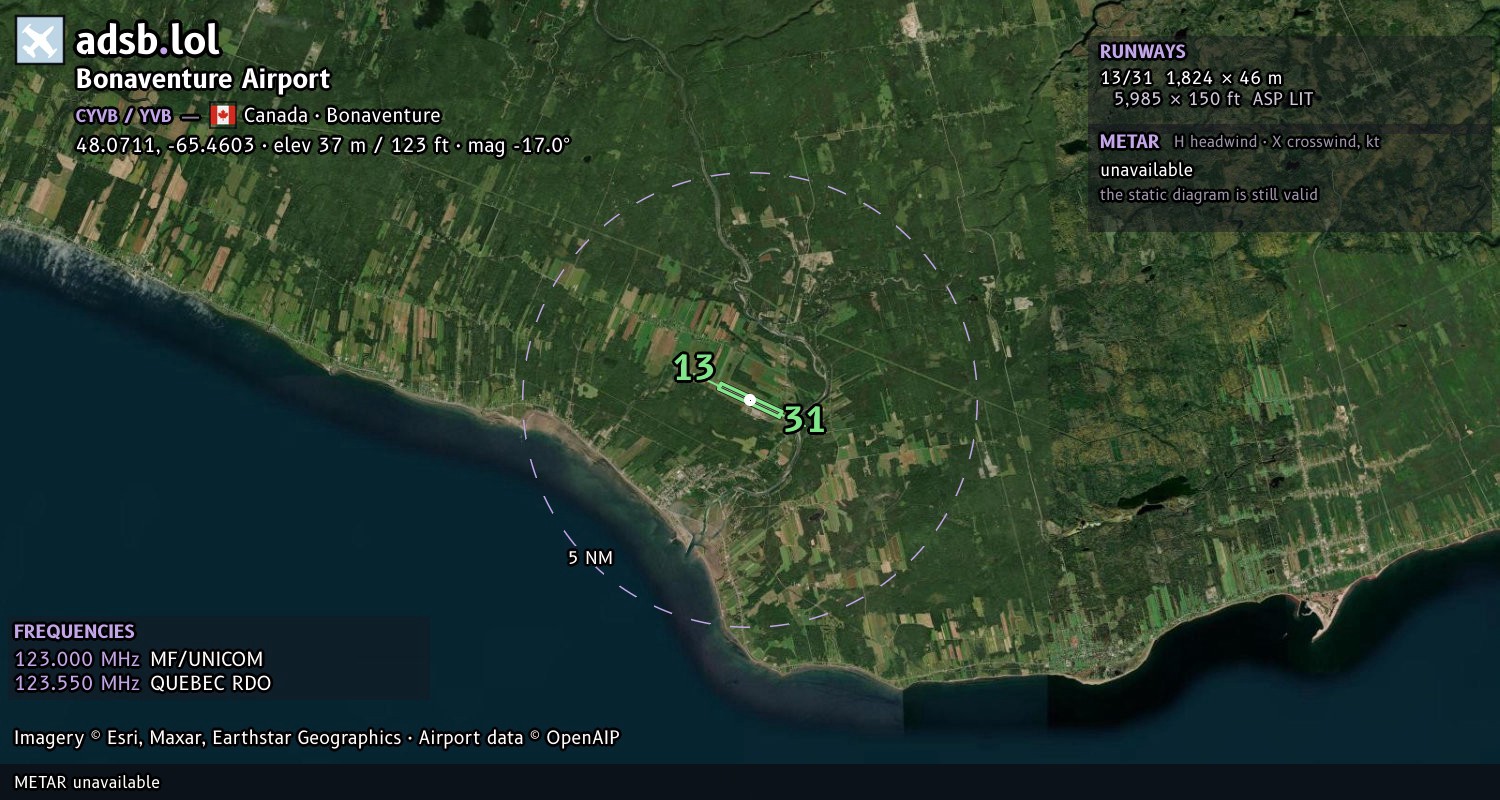
Task: Click the MF/UNICOM frequency label
Action: click(206, 659)
